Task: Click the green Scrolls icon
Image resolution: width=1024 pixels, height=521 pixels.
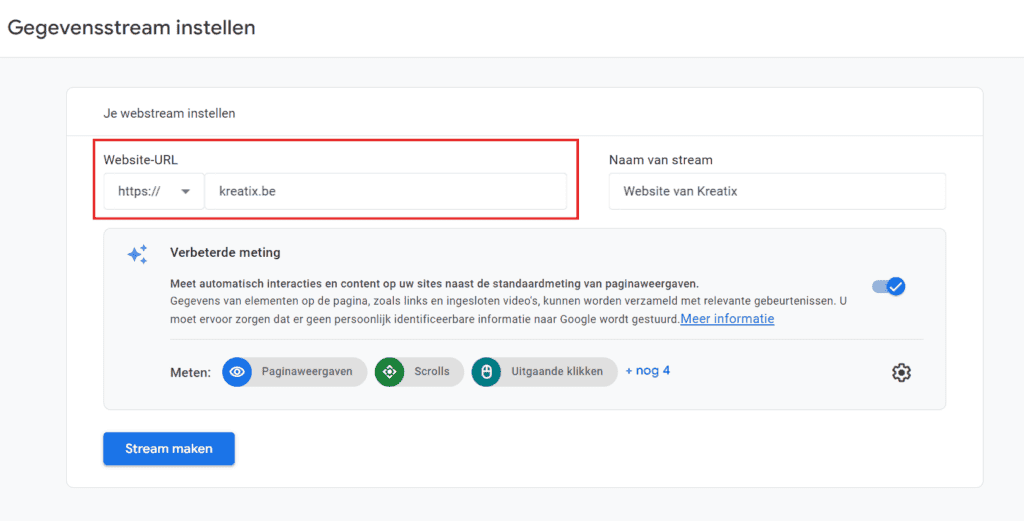Action: pos(389,372)
